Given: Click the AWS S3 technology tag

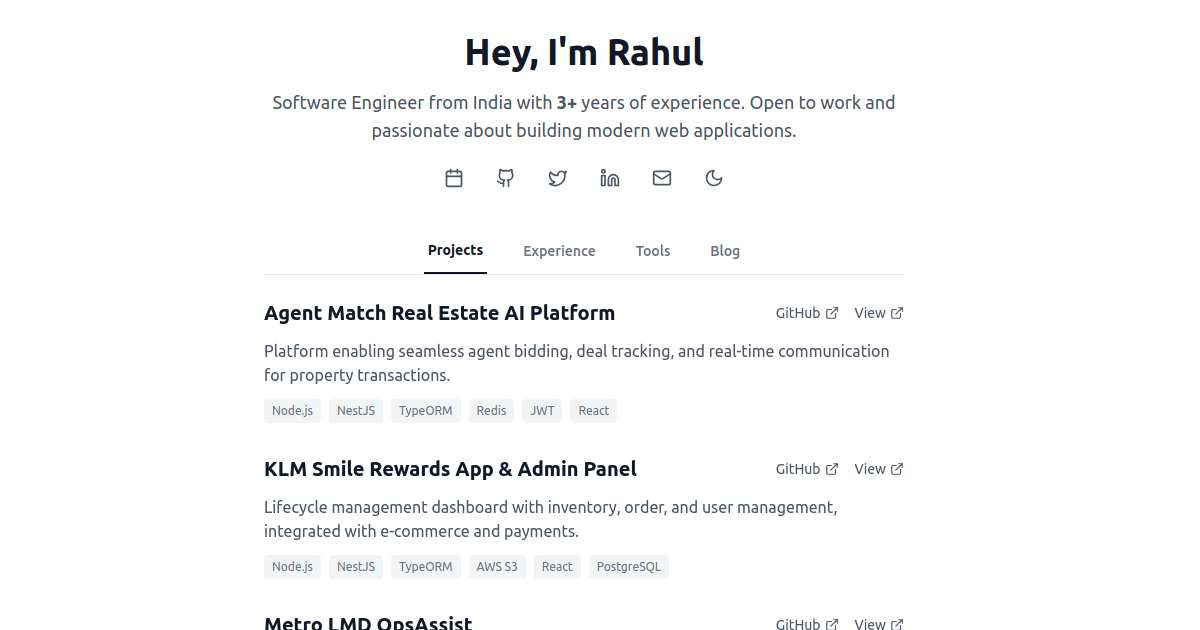Looking at the screenshot, I should [x=497, y=567].
